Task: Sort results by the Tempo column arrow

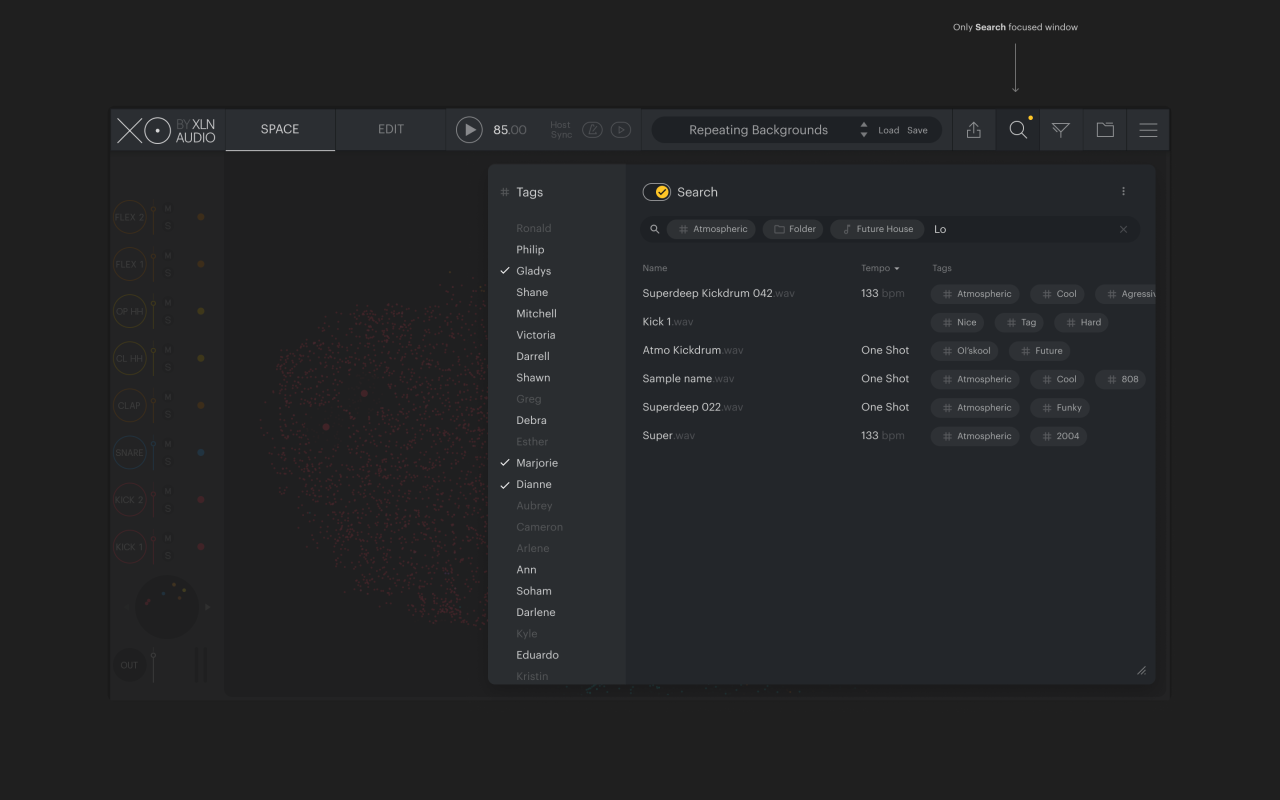Action: coord(896,268)
